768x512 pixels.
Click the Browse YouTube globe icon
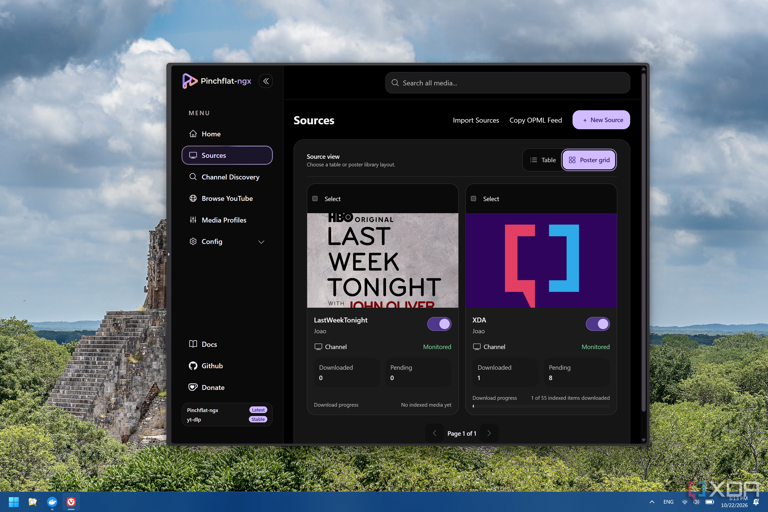click(193, 198)
